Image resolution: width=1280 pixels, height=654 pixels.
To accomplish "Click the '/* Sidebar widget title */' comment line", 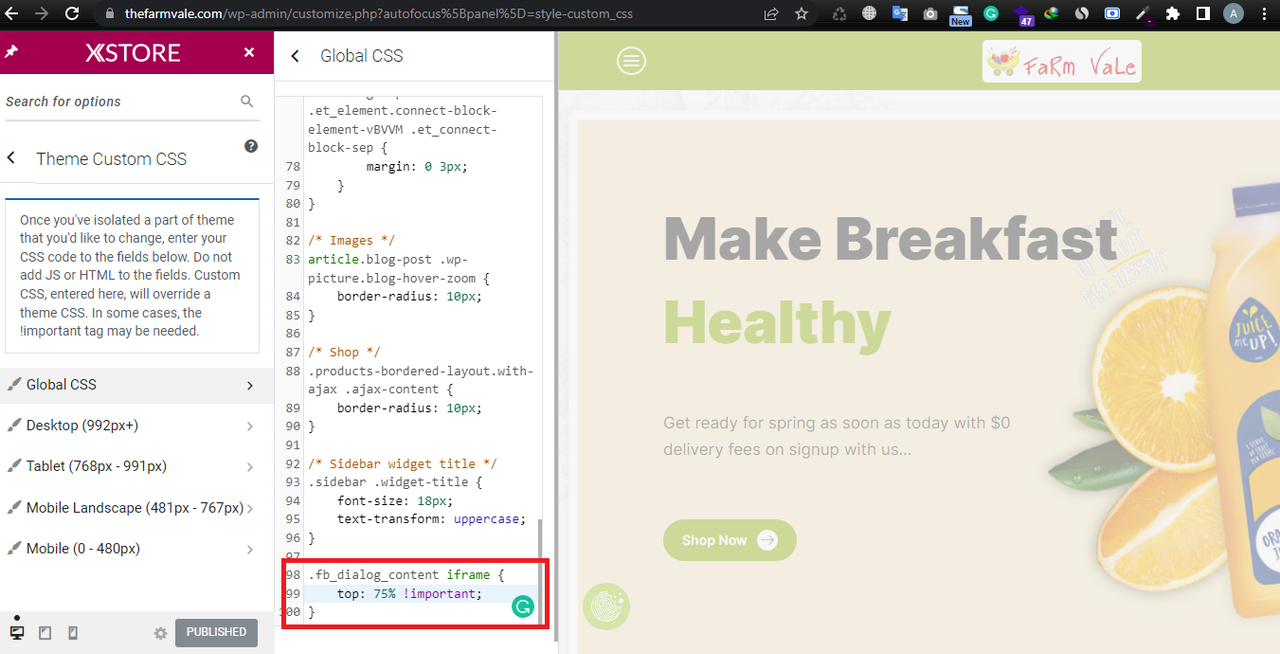I will click(402, 464).
